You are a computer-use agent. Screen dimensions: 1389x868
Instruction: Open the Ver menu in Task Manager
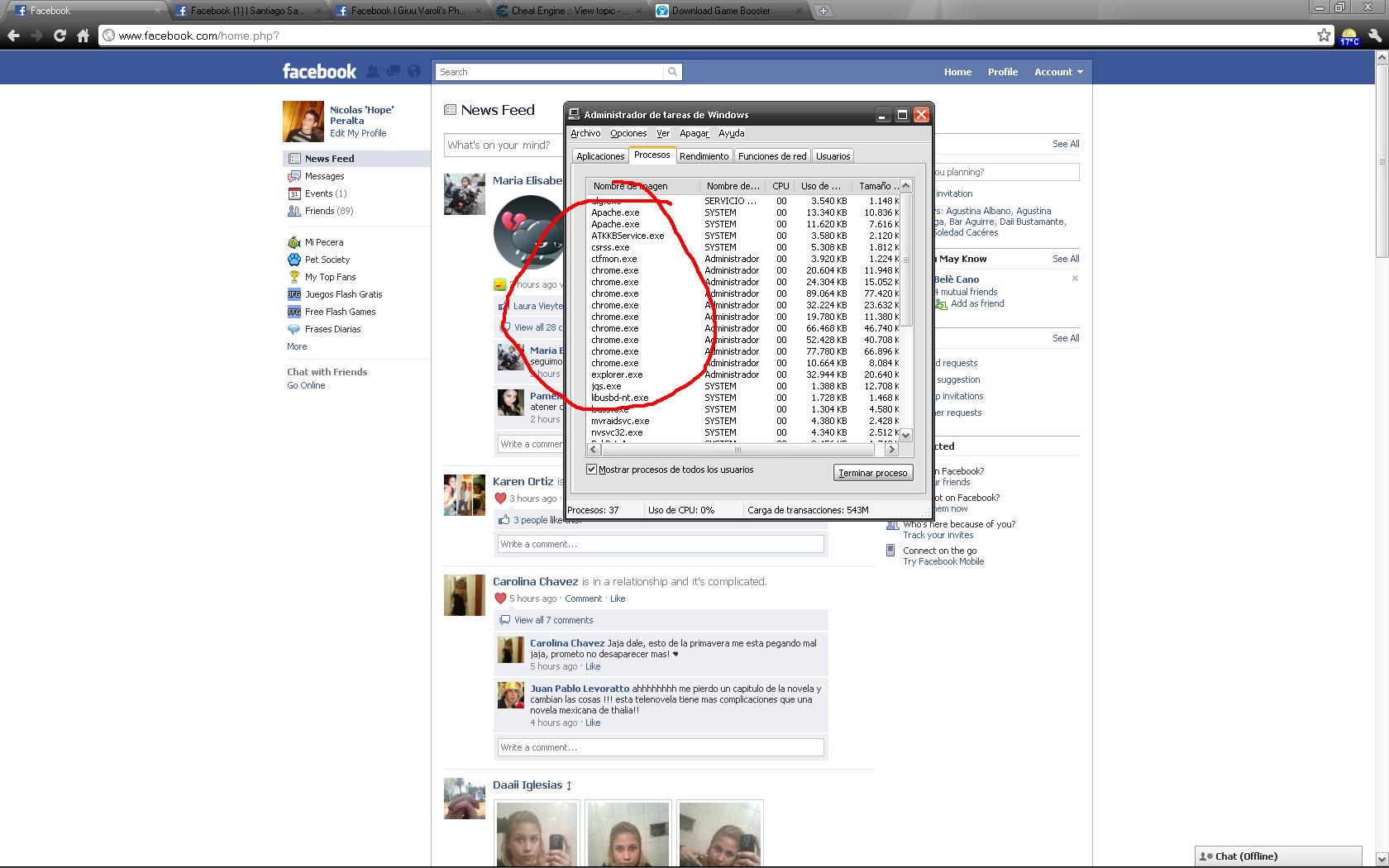click(x=663, y=133)
